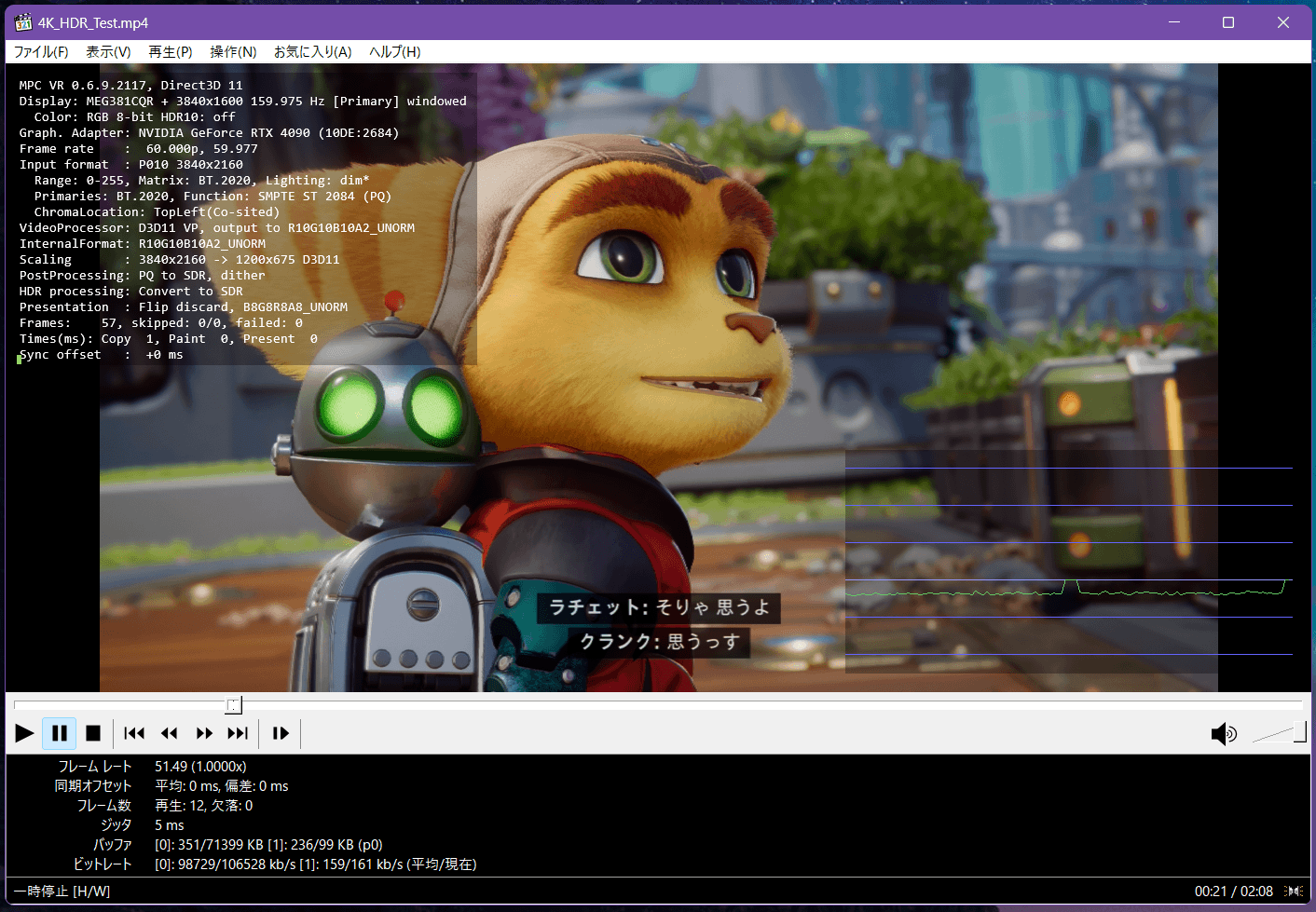Image resolution: width=1316 pixels, height=912 pixels.
Task: Open お気に入り(A) menu
Action: (x=312, y=52)
